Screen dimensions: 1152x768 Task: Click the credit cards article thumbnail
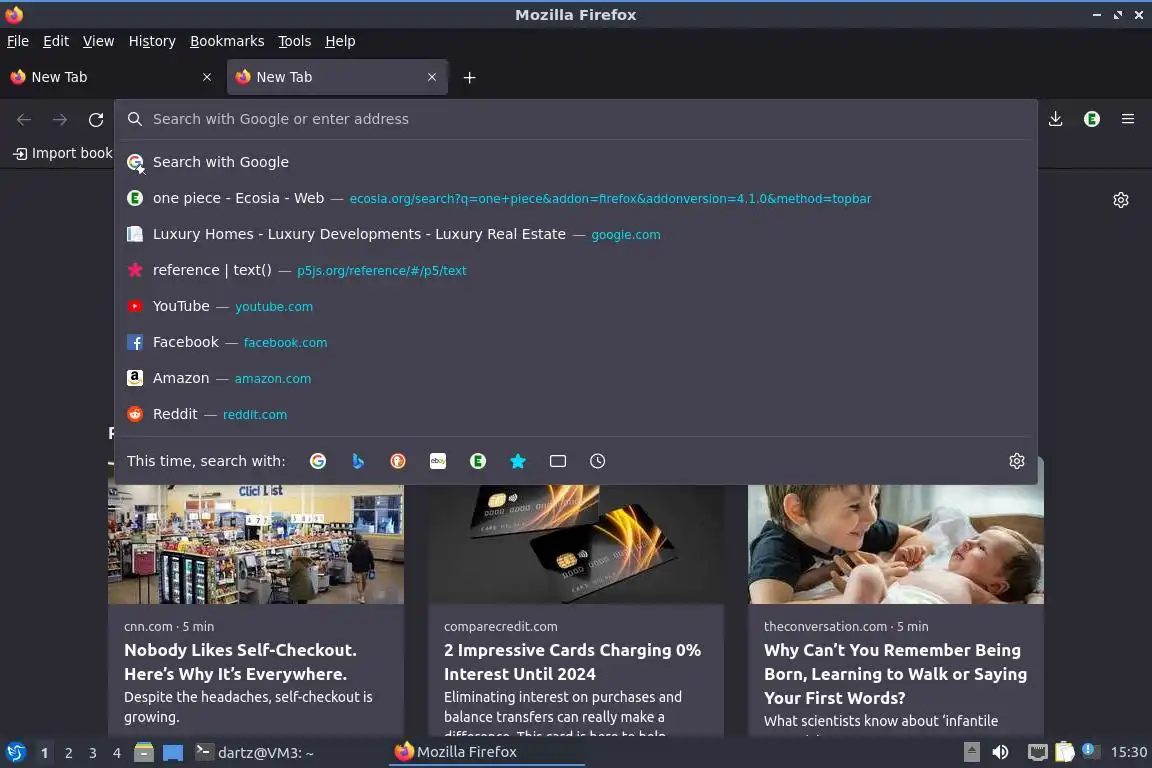coord(576,544)
